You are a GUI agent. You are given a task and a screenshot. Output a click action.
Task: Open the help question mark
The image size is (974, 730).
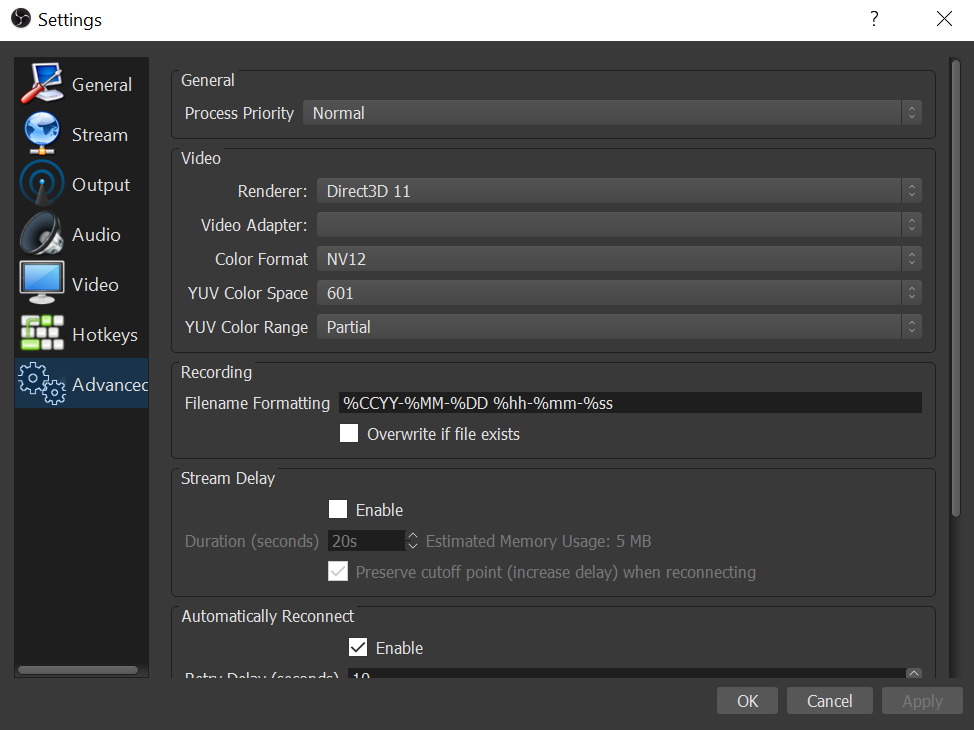873,19
